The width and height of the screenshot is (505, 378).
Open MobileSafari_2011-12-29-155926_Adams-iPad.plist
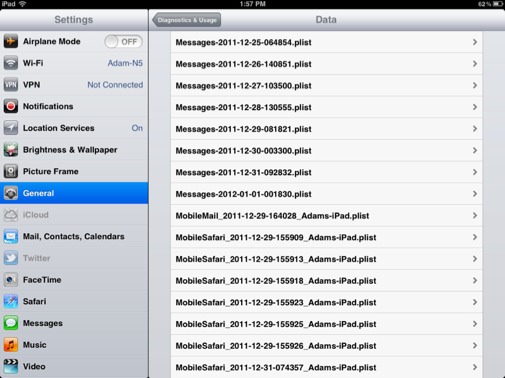click(x=326, y=346)
